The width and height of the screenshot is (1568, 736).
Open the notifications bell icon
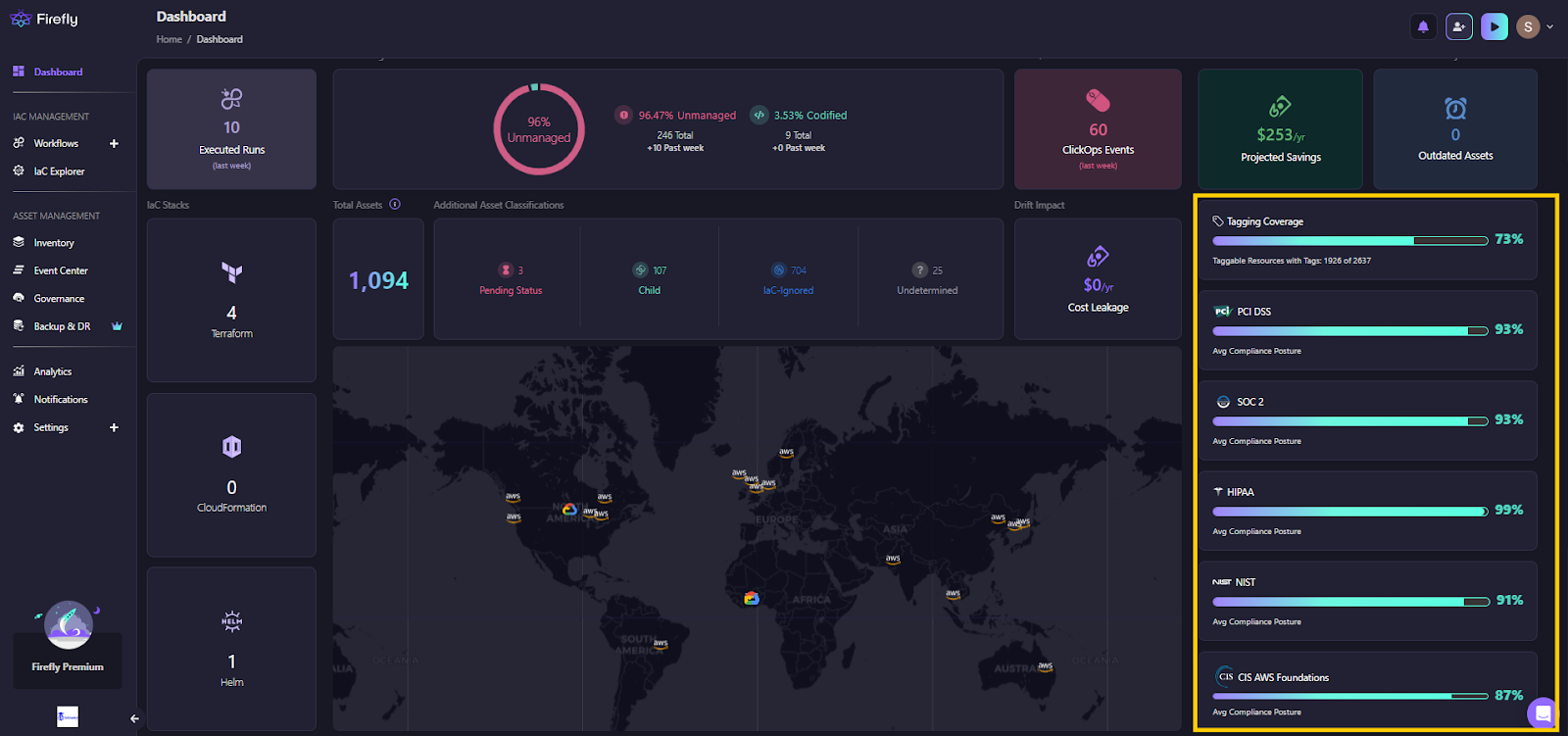pyautogui.click(x=1423, y=26)
